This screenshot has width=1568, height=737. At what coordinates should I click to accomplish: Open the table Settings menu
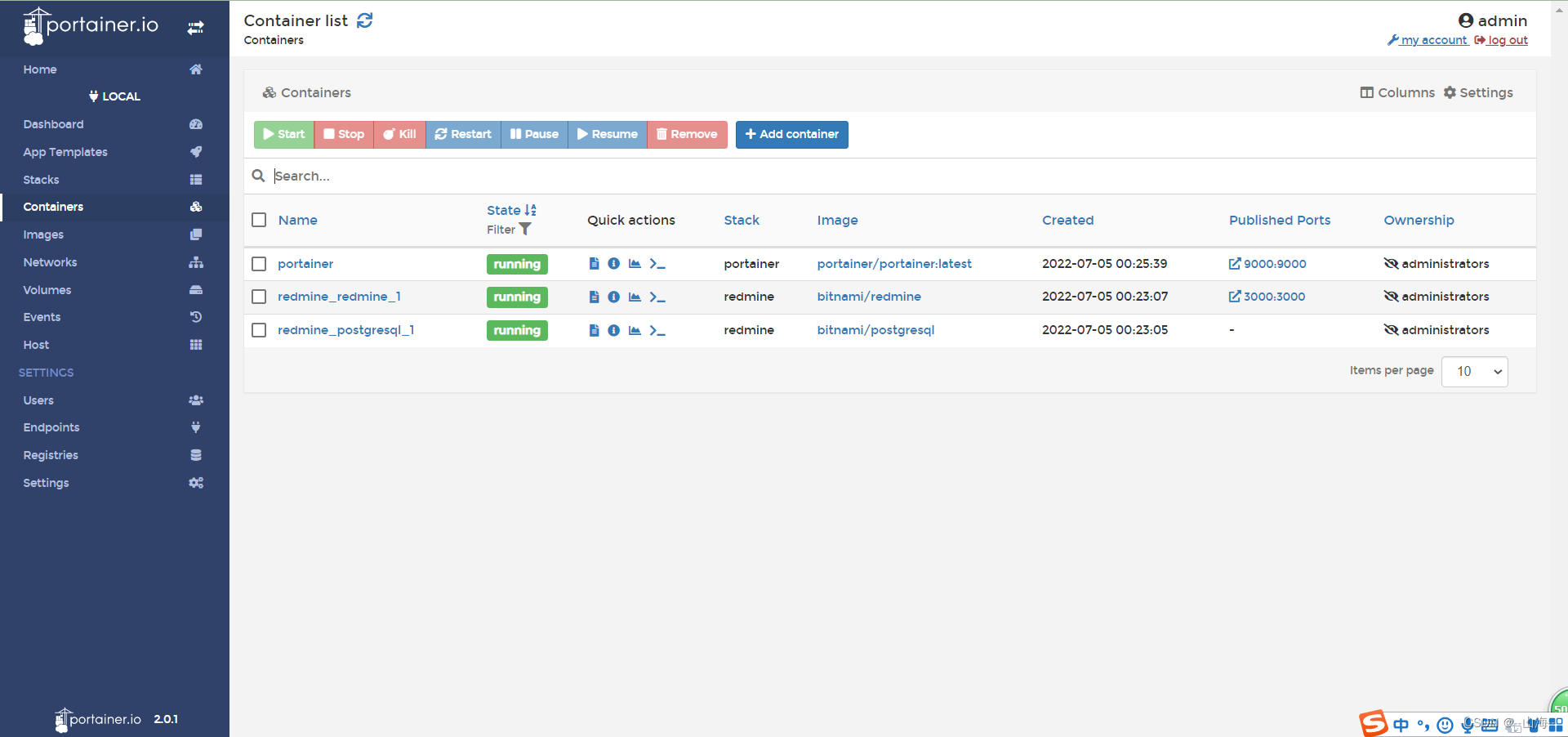tap(1478, 92)
